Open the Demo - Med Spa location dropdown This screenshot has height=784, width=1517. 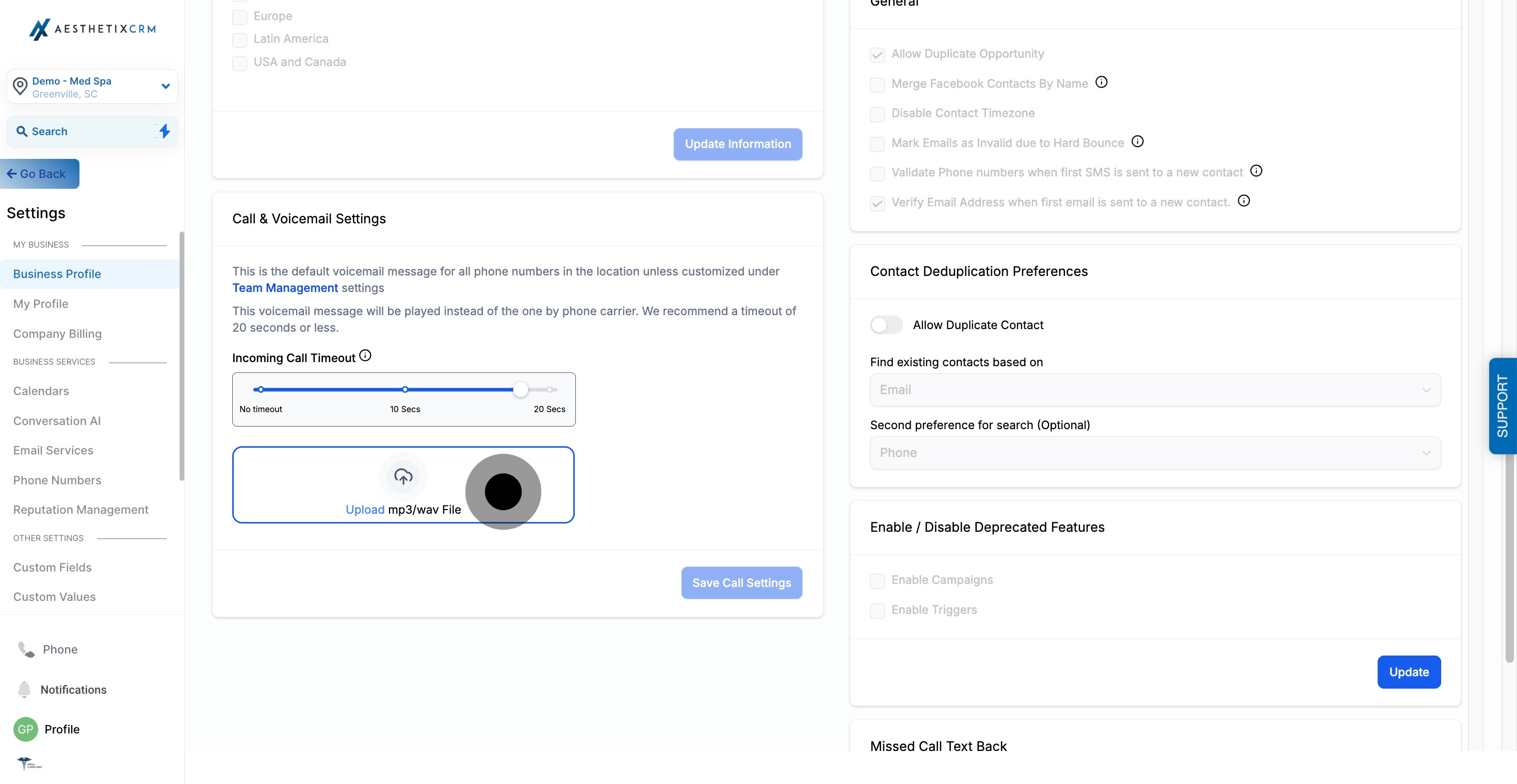[x=92, y=87]
